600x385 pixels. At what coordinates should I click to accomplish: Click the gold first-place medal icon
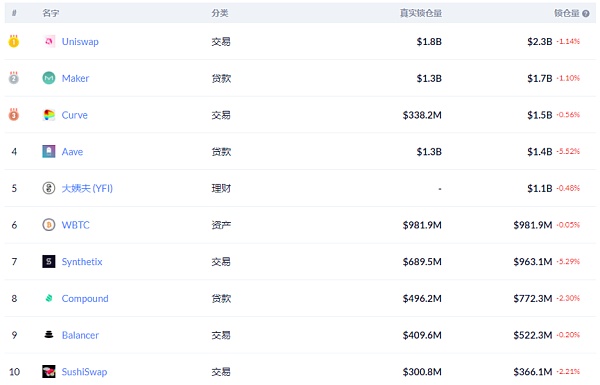(x=14, y=41)
